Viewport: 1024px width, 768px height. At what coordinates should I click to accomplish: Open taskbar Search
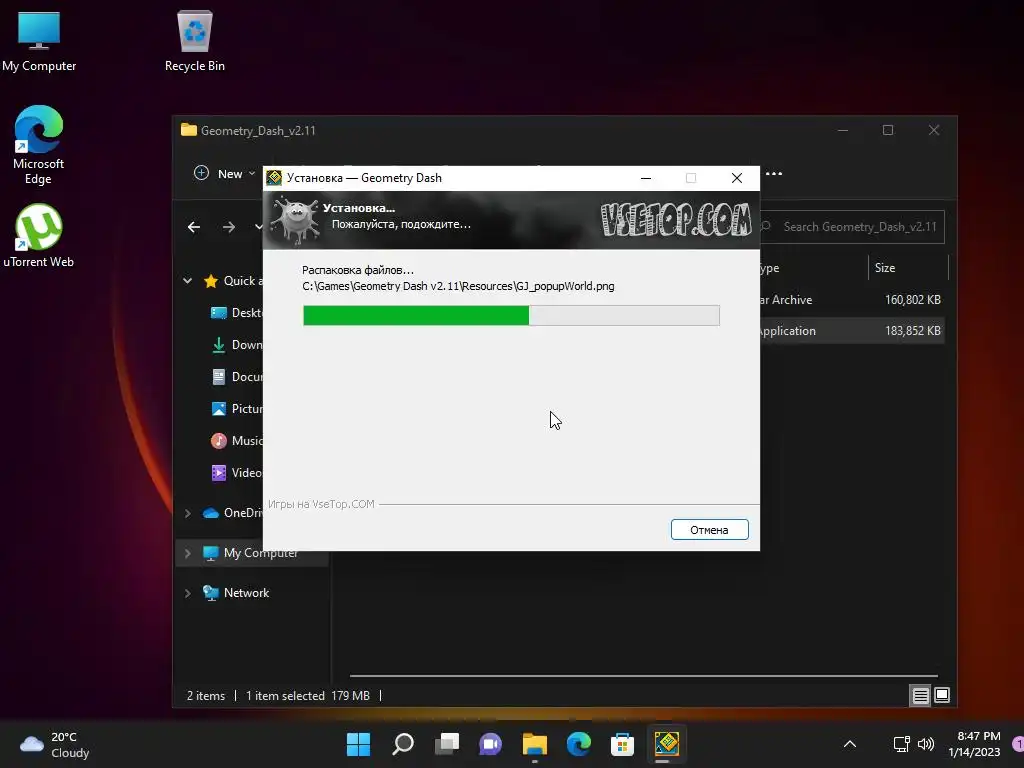[x=403, y=744]
